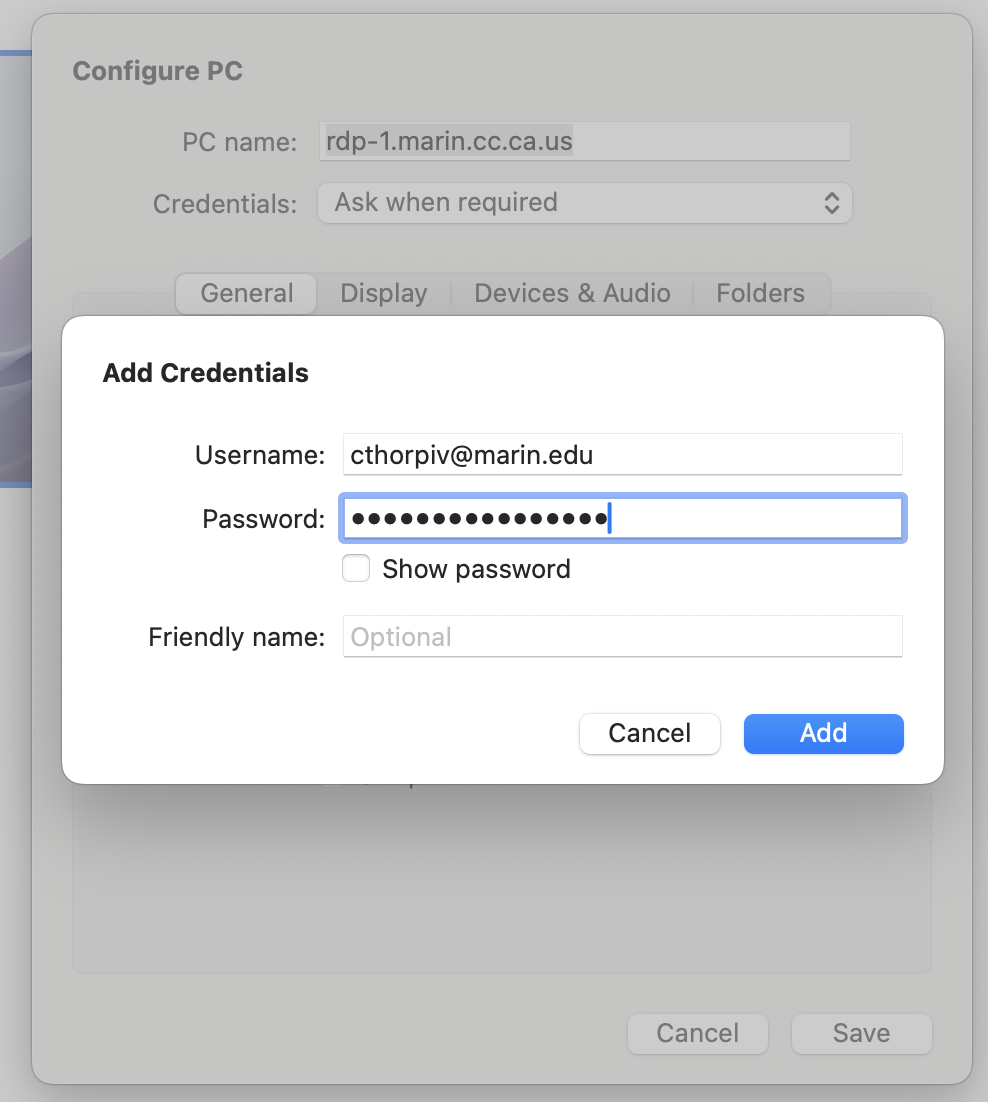988x1102 pixels.
Task: Enable the Show password checkbox
Action: point(356,569)
